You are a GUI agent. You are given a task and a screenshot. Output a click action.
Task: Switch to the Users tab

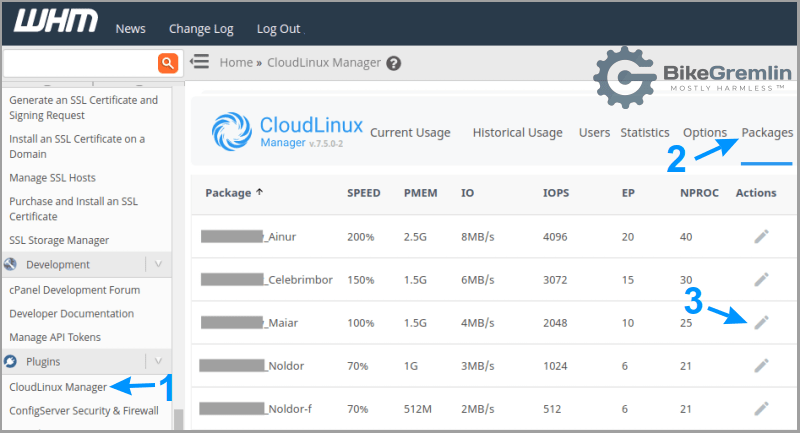594,133
